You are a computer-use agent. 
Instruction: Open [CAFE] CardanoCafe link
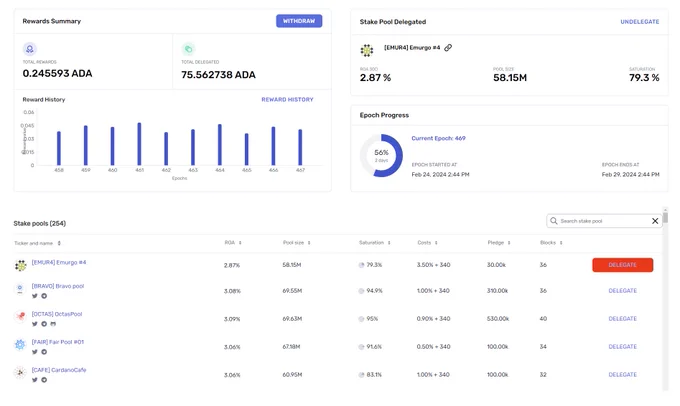(x=59, y=370)
